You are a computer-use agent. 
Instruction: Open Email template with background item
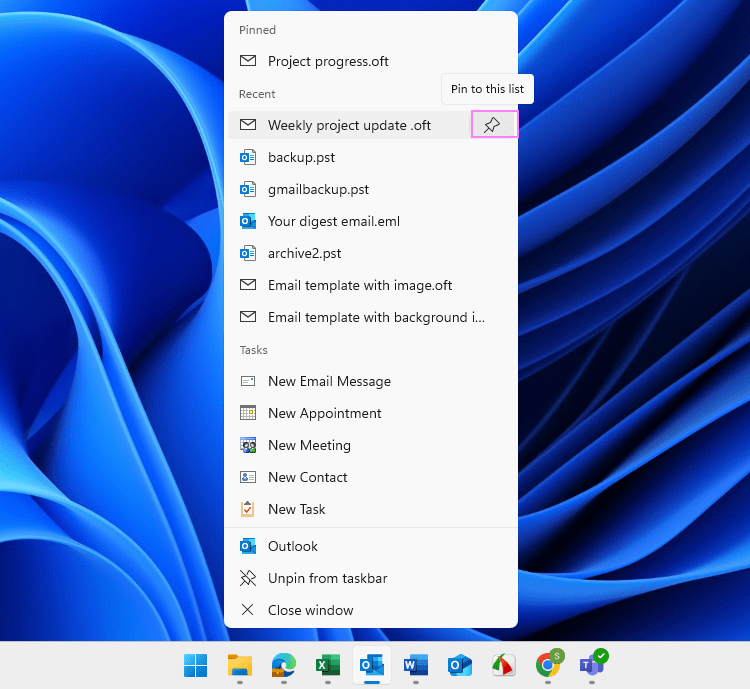coord(371,318)
